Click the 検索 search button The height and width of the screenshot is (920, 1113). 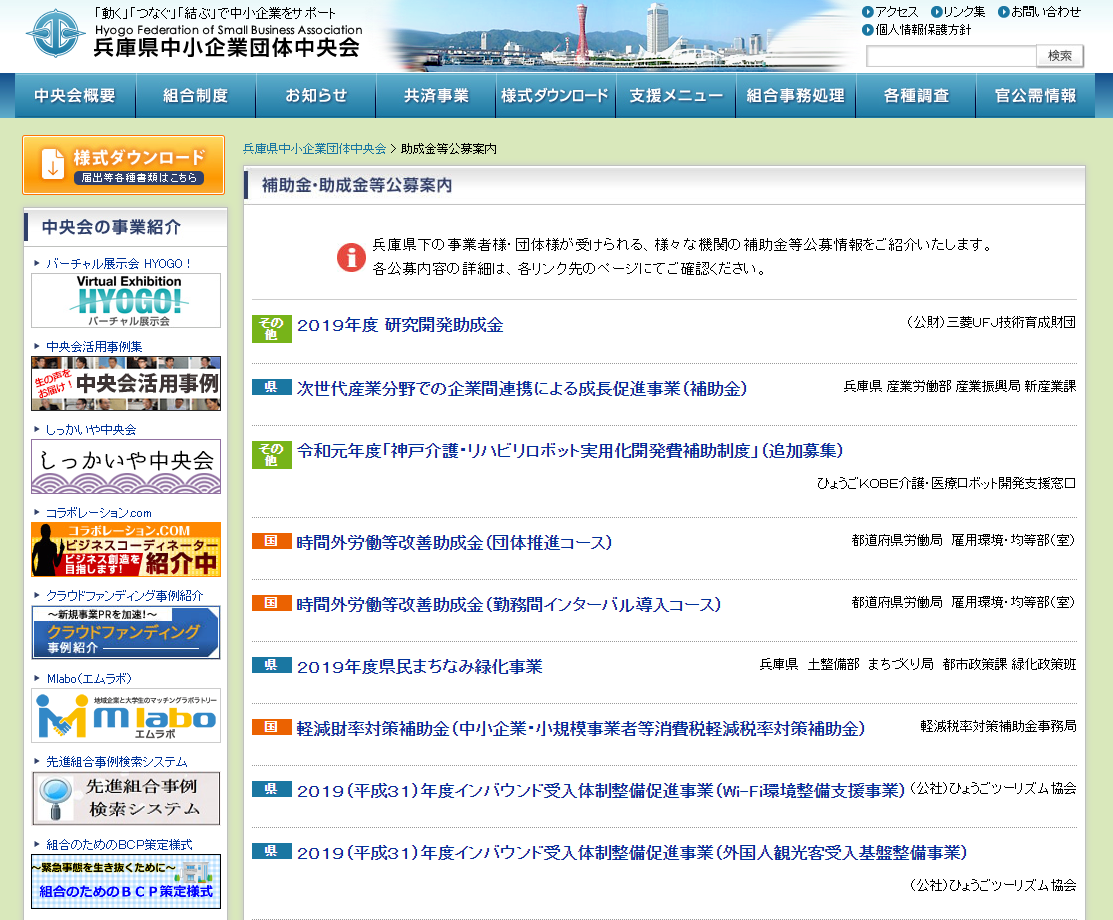click(1059, 57)
